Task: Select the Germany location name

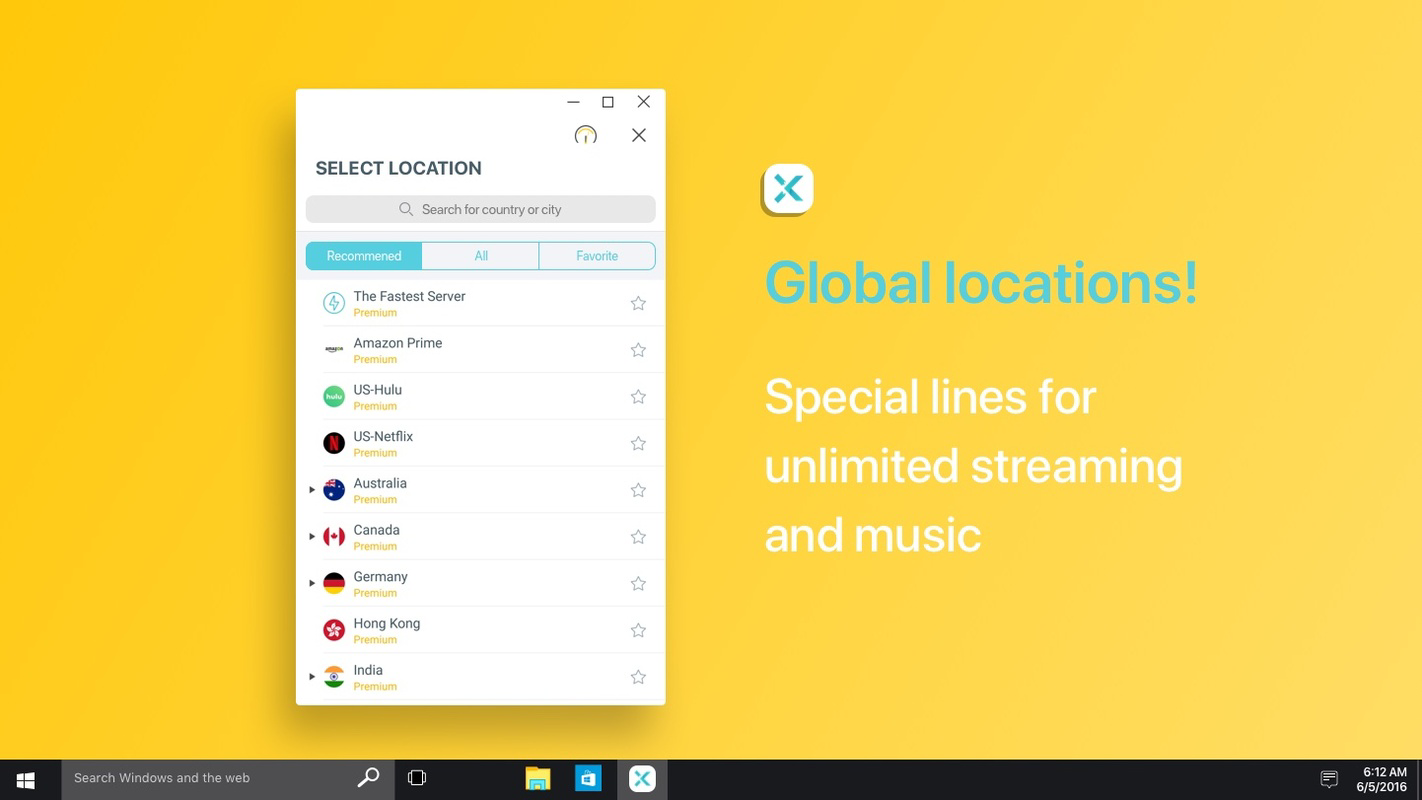Action: pyautogui.click(x=380, y=577)
